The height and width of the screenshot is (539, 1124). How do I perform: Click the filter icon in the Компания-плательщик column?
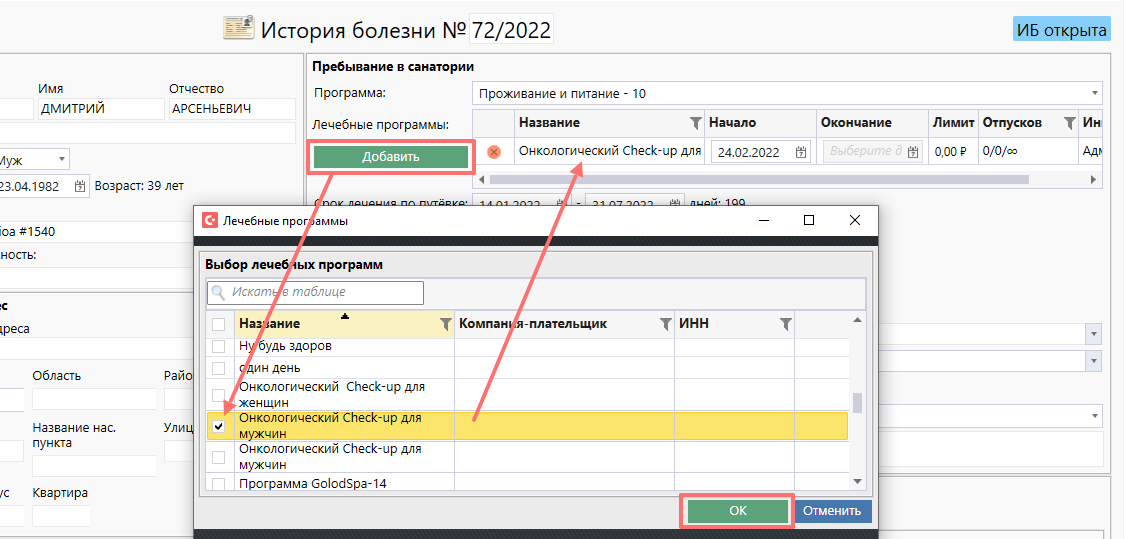tap(665, 324)
